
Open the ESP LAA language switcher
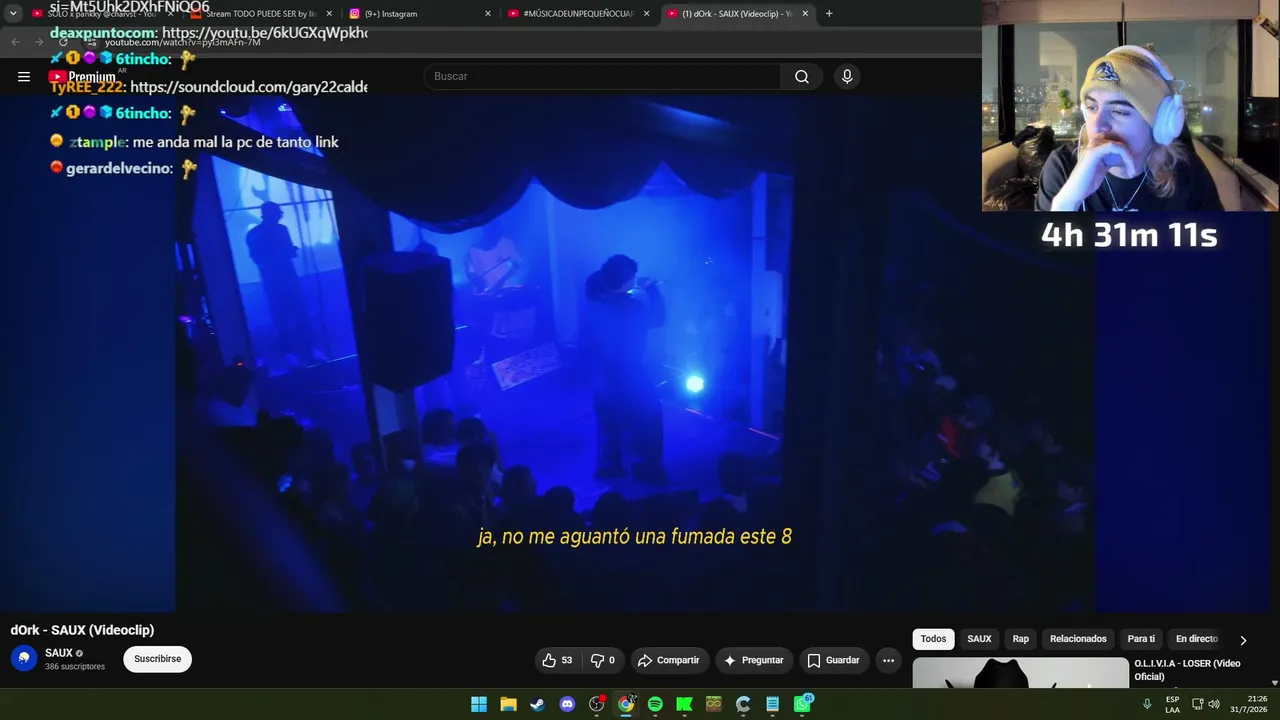(1172, 704)
